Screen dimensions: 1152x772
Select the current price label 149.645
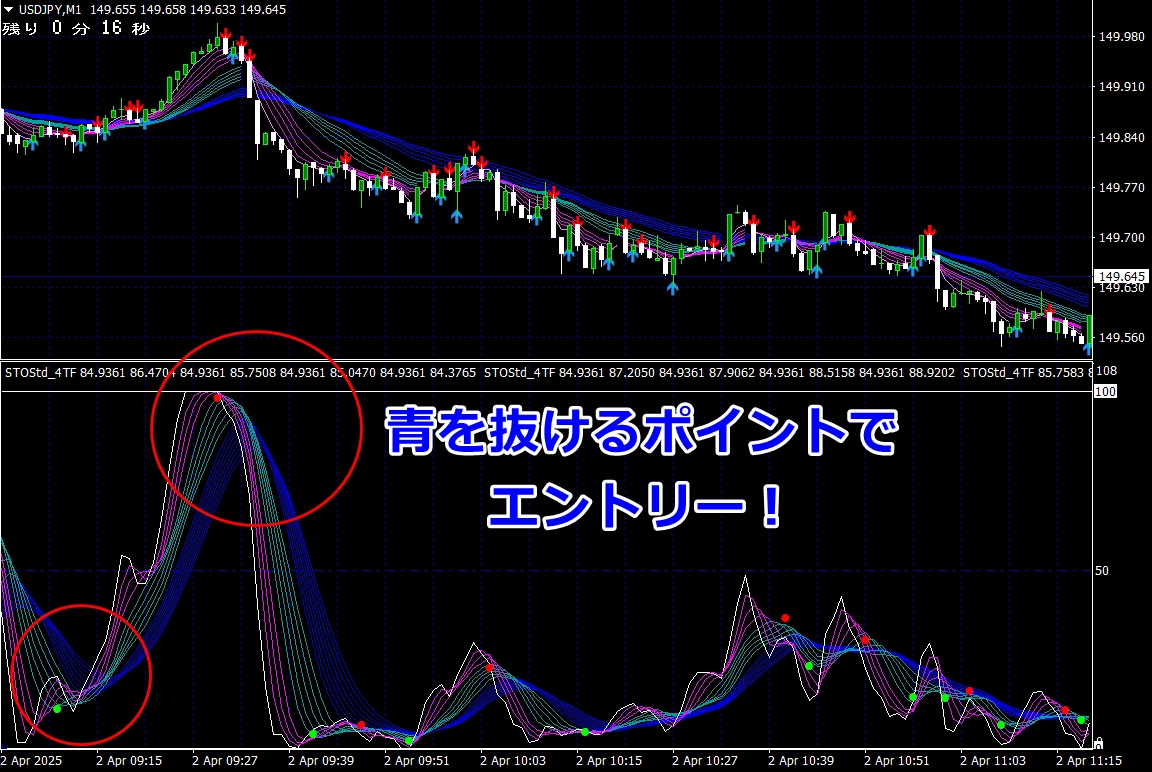[x=1121, y=276]
